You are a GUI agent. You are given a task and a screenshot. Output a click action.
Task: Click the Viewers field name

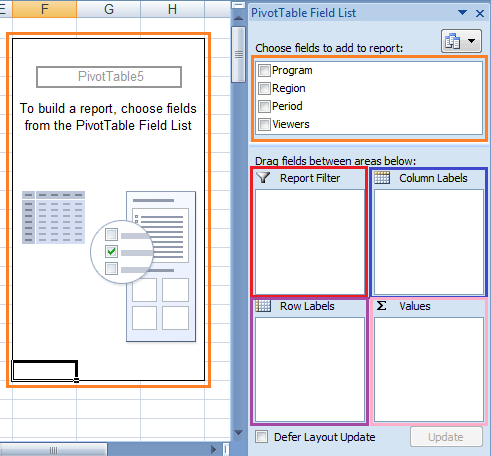point(291,124)
